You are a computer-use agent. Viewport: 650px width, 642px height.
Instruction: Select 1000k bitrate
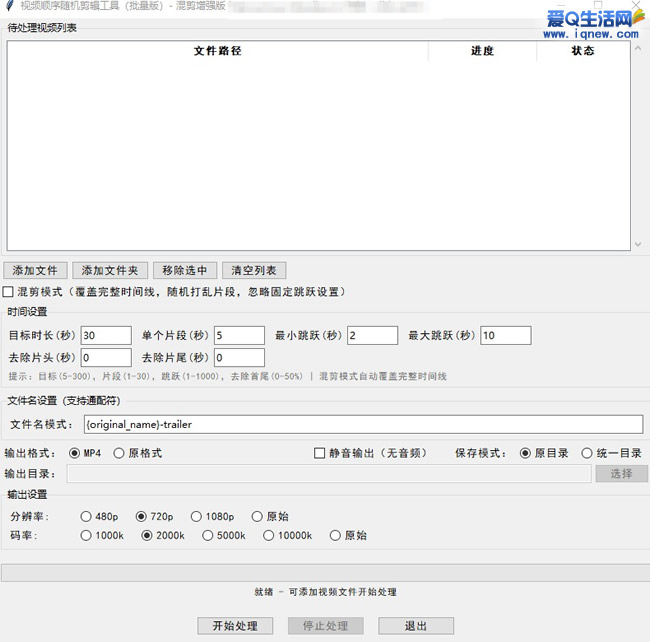click(86, 535)
